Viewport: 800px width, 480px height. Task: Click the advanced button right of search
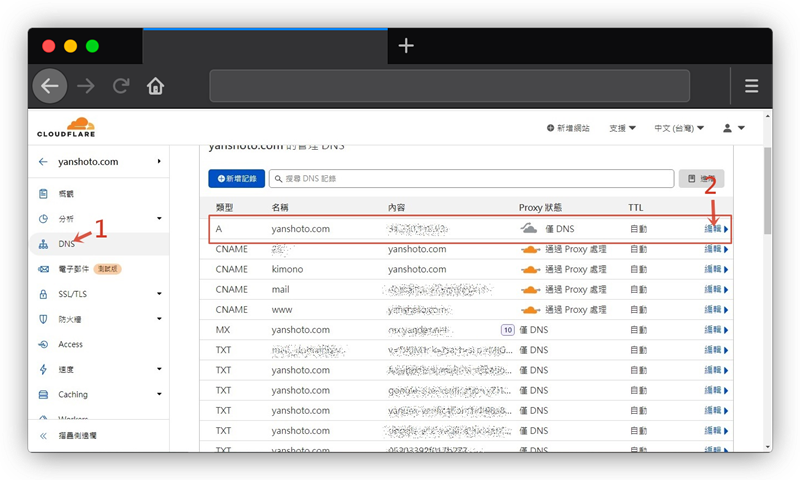[x=702, y=179]
